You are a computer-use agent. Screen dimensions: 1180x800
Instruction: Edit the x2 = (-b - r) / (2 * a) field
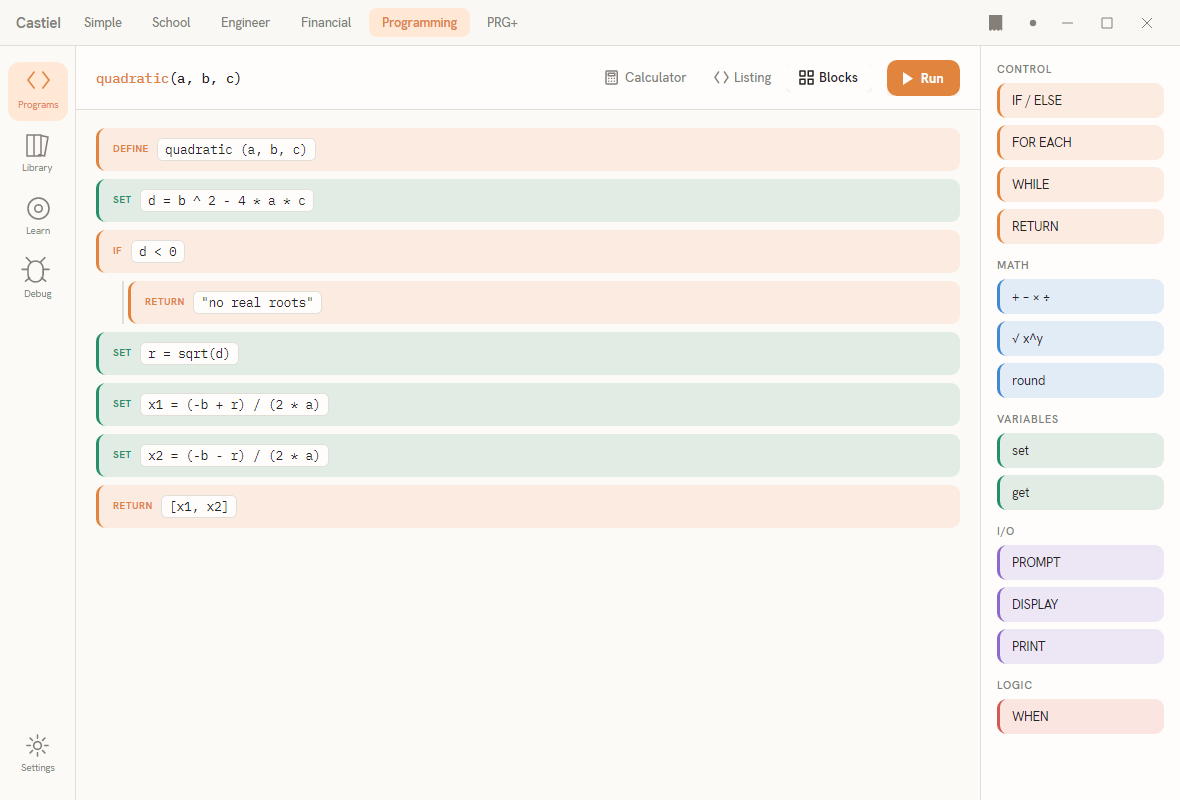(x=234, y=456)
